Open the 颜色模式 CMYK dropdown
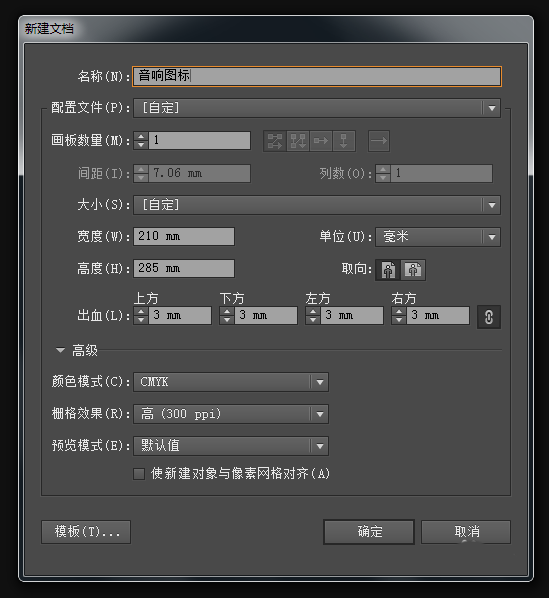 tap(231, 382)
